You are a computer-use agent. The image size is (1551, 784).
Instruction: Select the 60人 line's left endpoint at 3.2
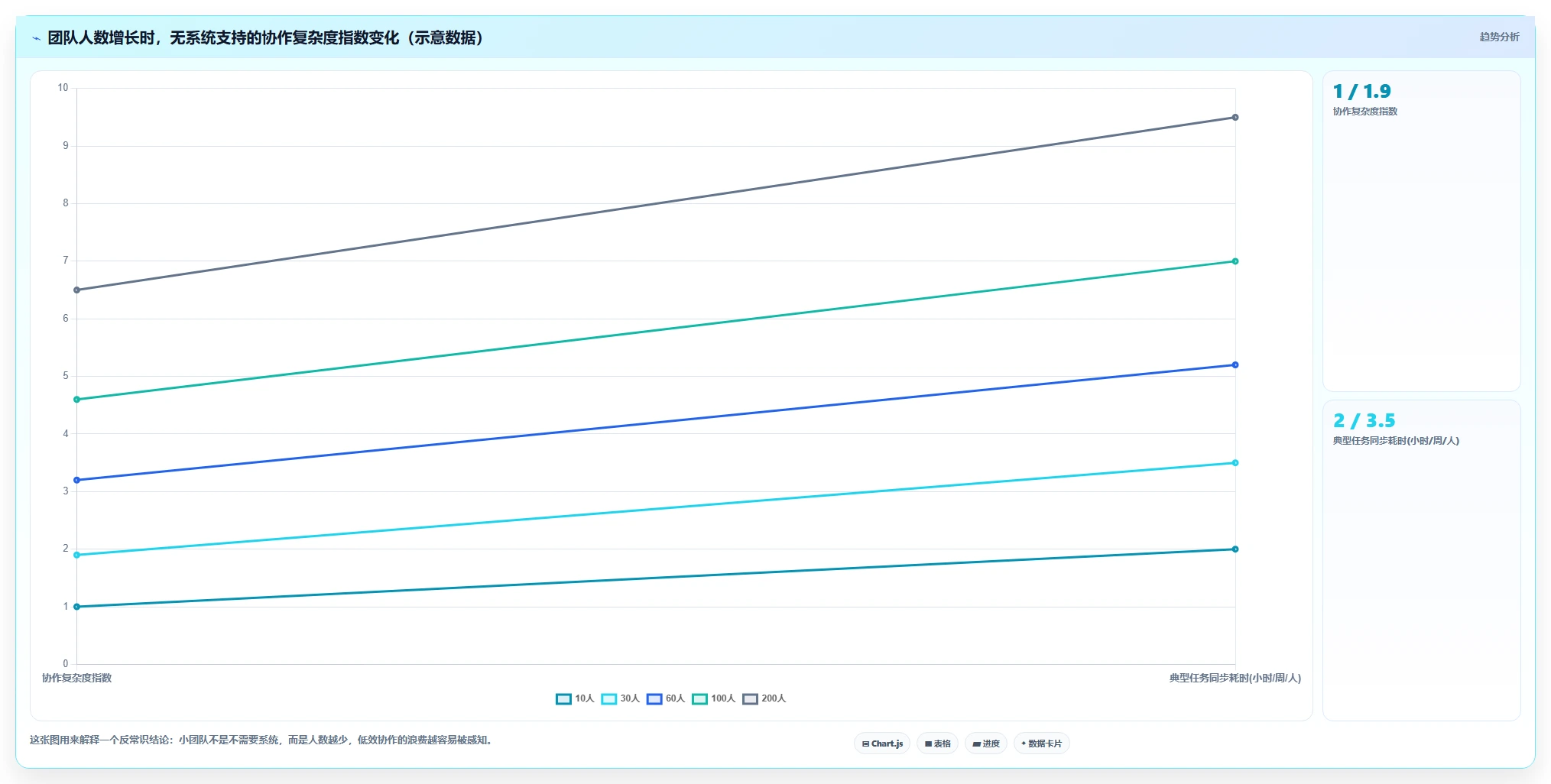[x=76, y=480]
